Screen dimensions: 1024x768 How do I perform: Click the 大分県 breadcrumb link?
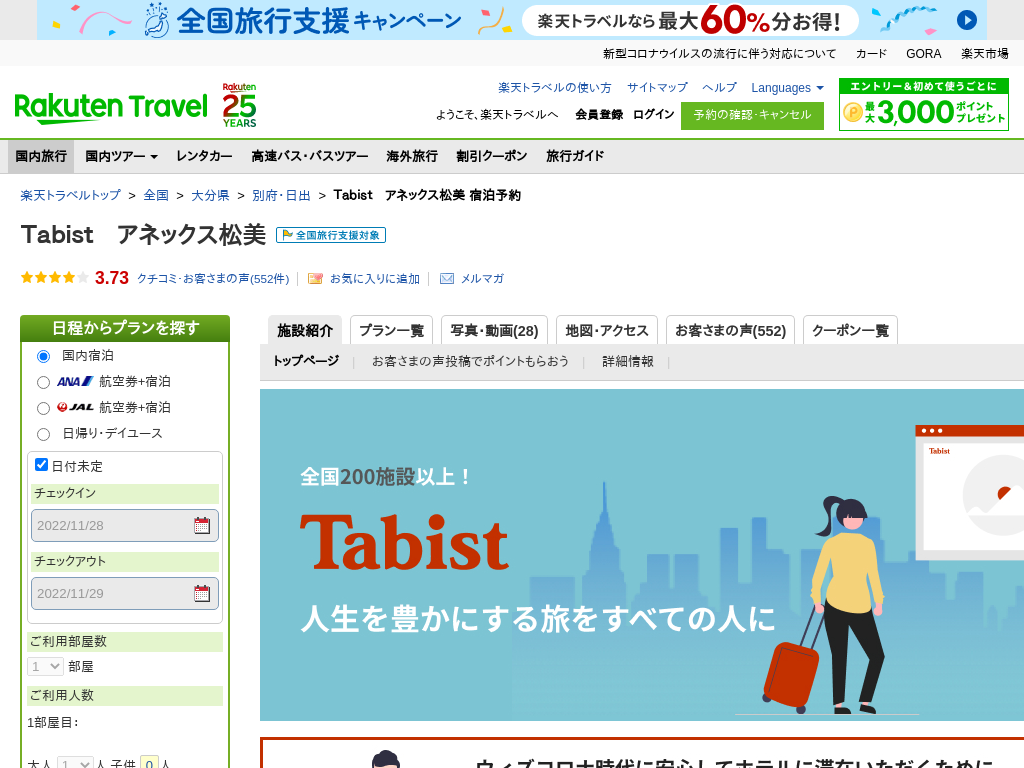click(x=210, y=195)
